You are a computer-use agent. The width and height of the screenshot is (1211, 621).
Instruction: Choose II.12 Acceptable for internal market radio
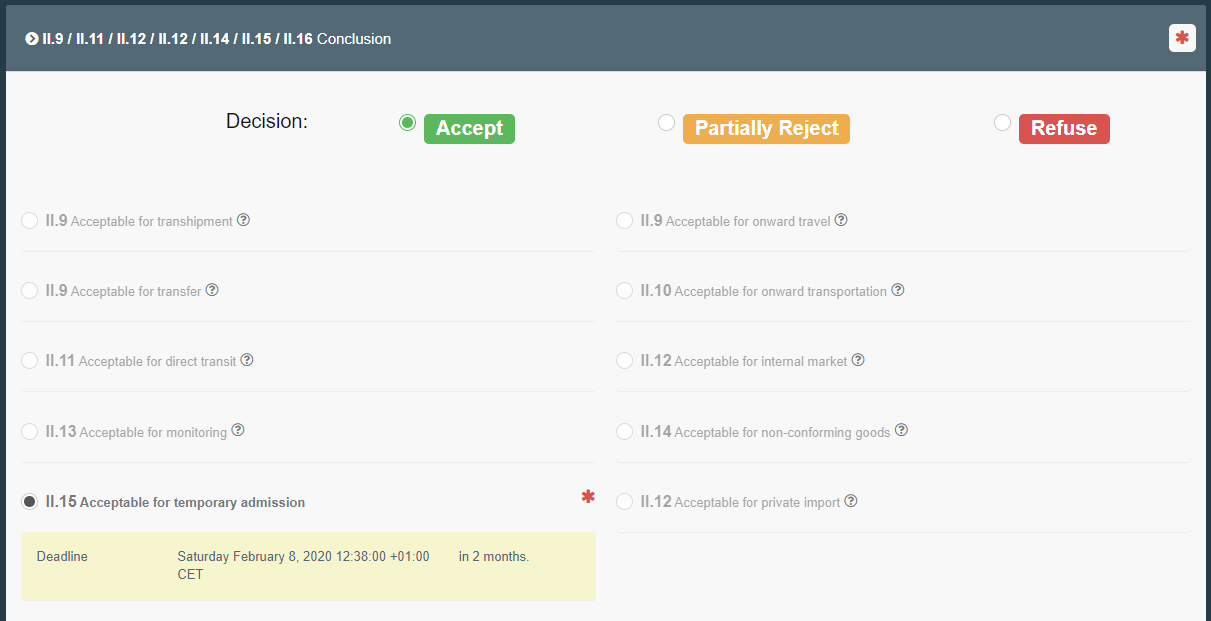click(x=625, y=360)
